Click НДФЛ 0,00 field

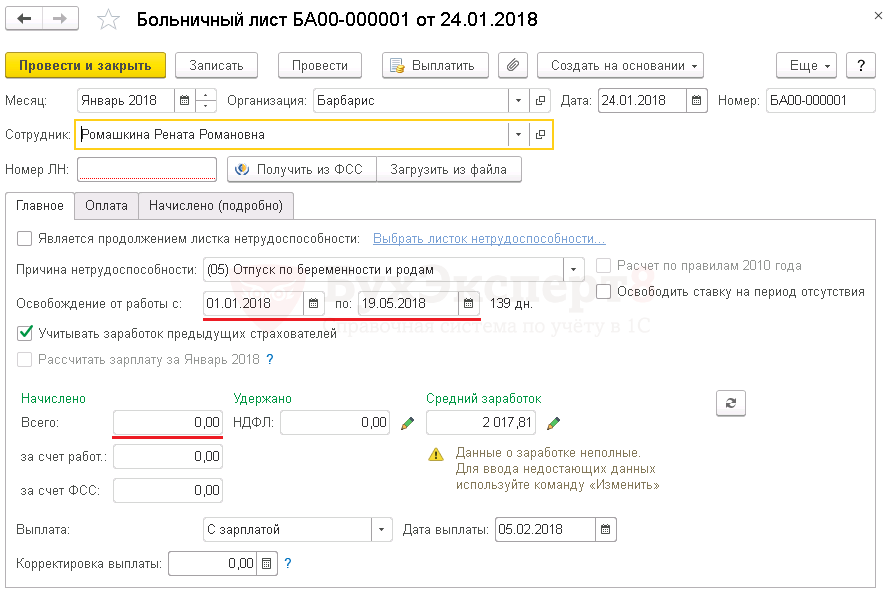pyautogui.click(x=335, y=423)
